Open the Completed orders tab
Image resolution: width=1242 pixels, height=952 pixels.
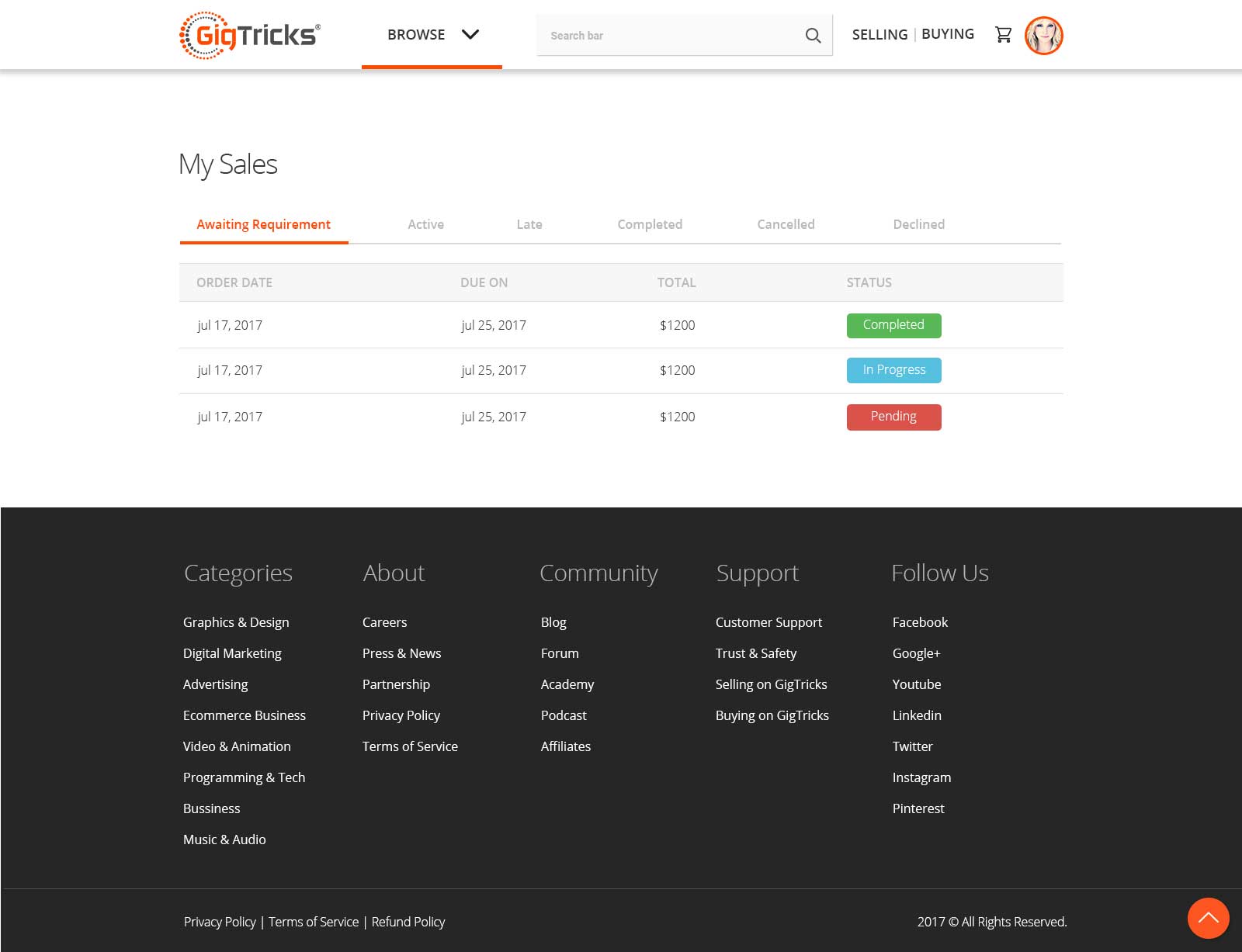click(650, 224)
